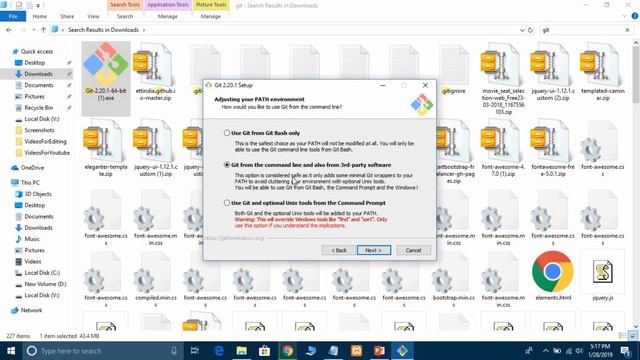Expand the address bar history dropdown
Screen dimensions: 640x360
click(x=522, y=30)
